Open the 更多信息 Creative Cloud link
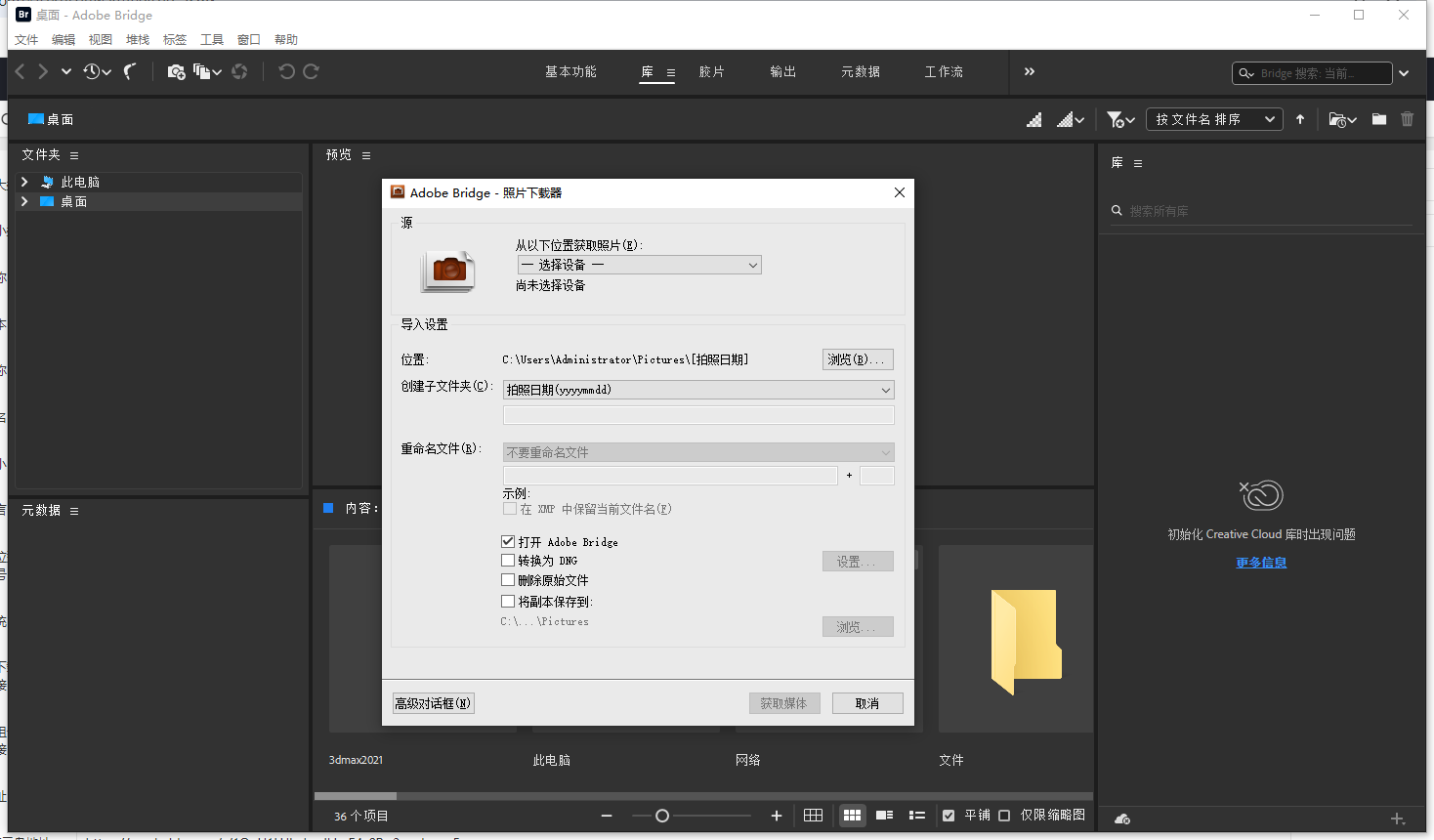1434x840 pixels. click(x=1260, y=562)
